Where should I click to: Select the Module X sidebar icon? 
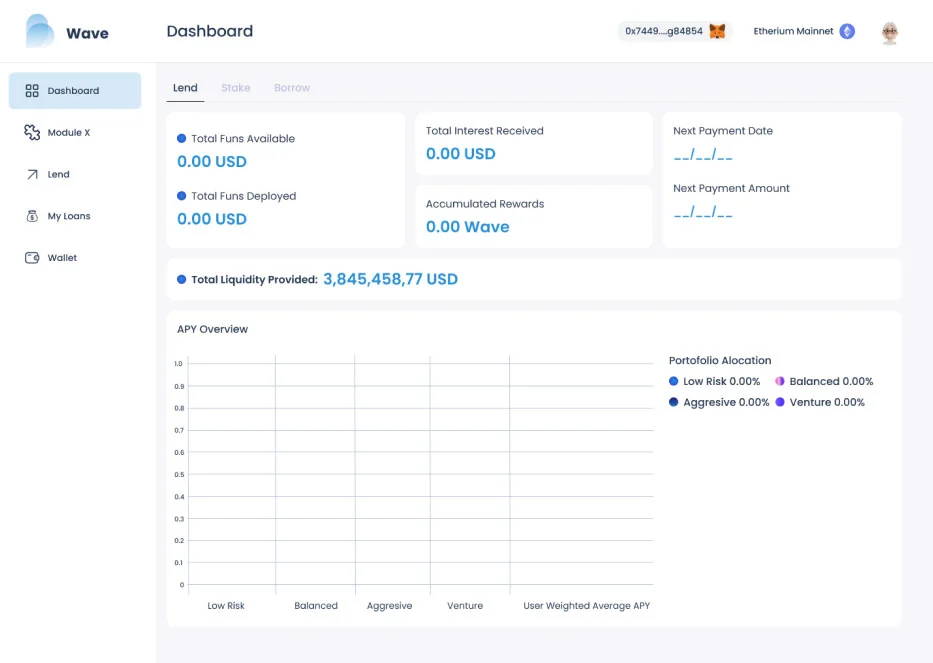tap(29, 132)
